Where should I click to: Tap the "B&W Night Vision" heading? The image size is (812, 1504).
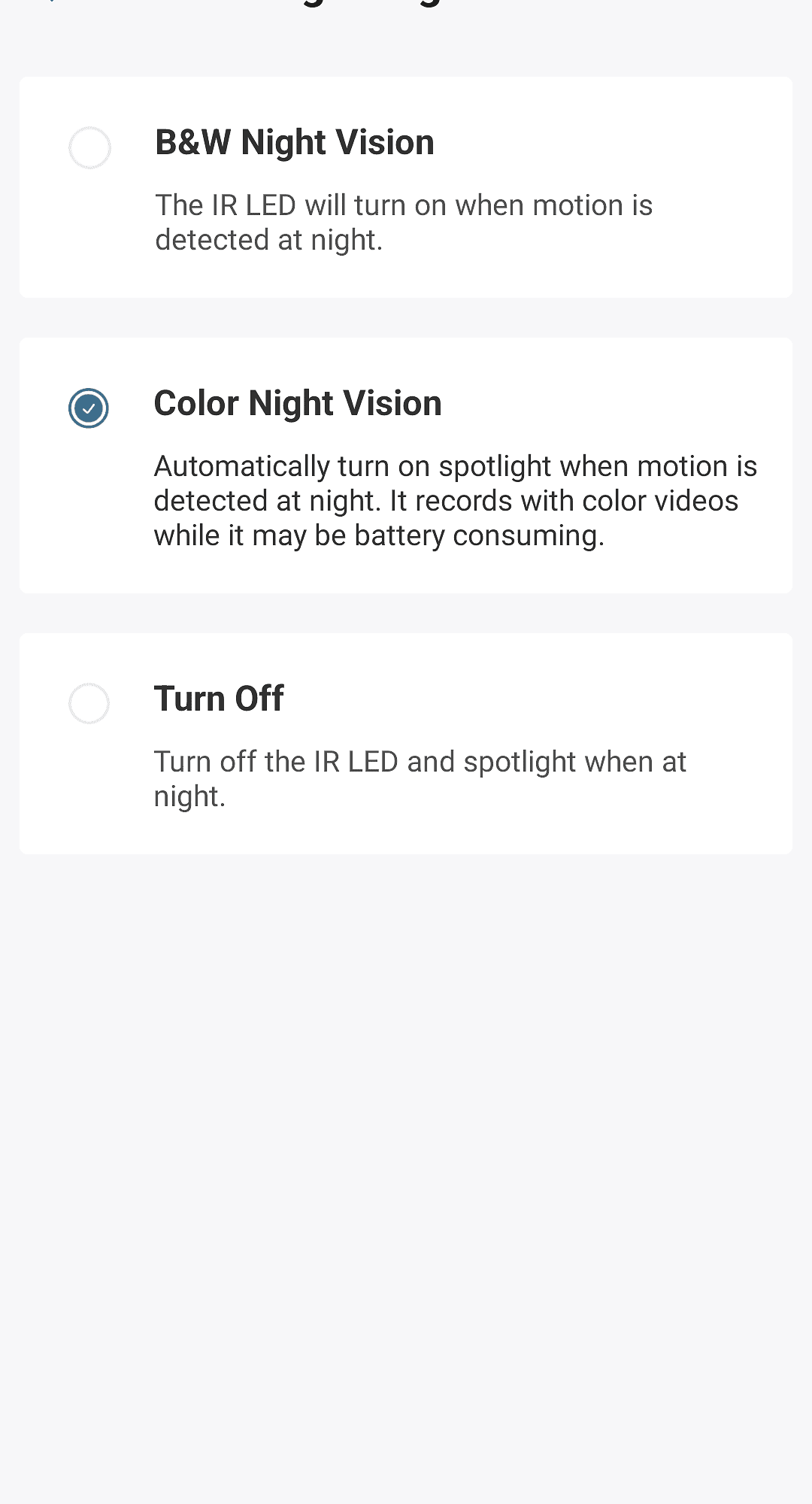(x=294, y=142)
